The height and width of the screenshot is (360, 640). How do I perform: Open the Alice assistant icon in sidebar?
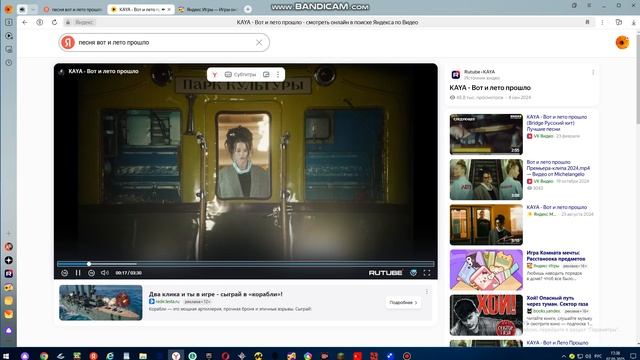[9, 330]
